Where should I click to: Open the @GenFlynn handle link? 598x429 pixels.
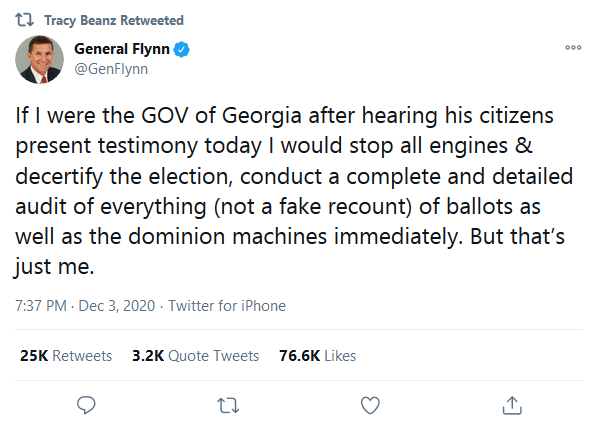(x=111, y=69)
